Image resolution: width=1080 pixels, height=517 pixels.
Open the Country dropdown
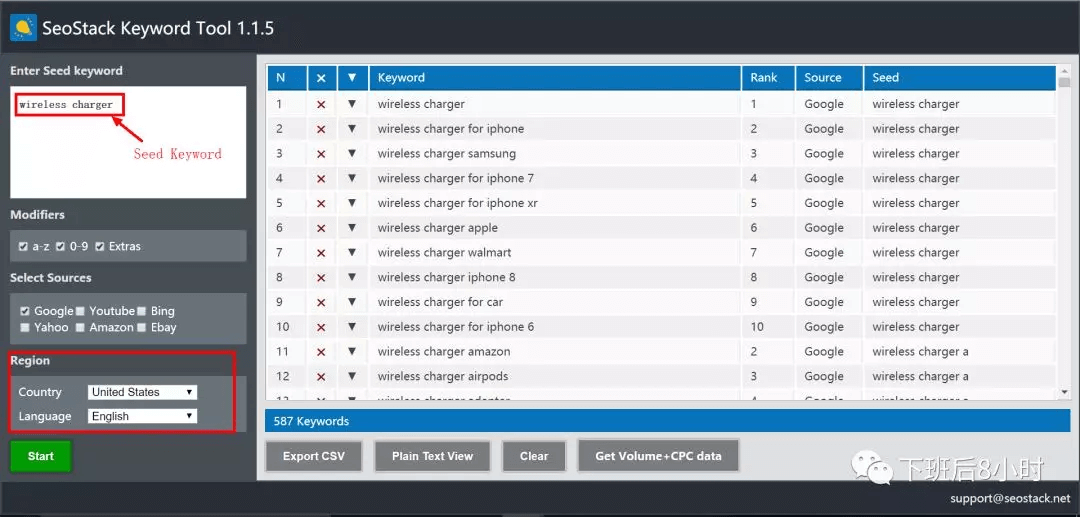(x=142, y=392)
